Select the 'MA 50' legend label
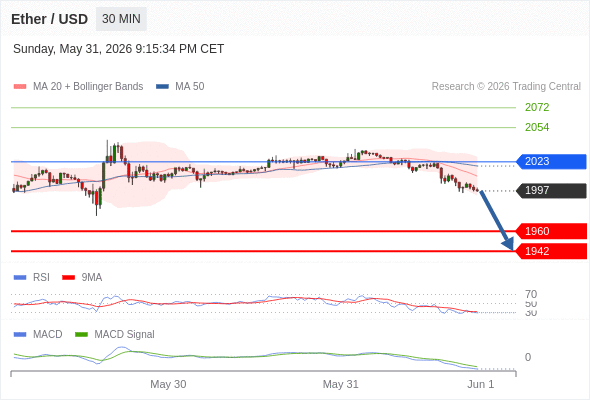Screen dimensions: 590x400 [x=190, y=87]
